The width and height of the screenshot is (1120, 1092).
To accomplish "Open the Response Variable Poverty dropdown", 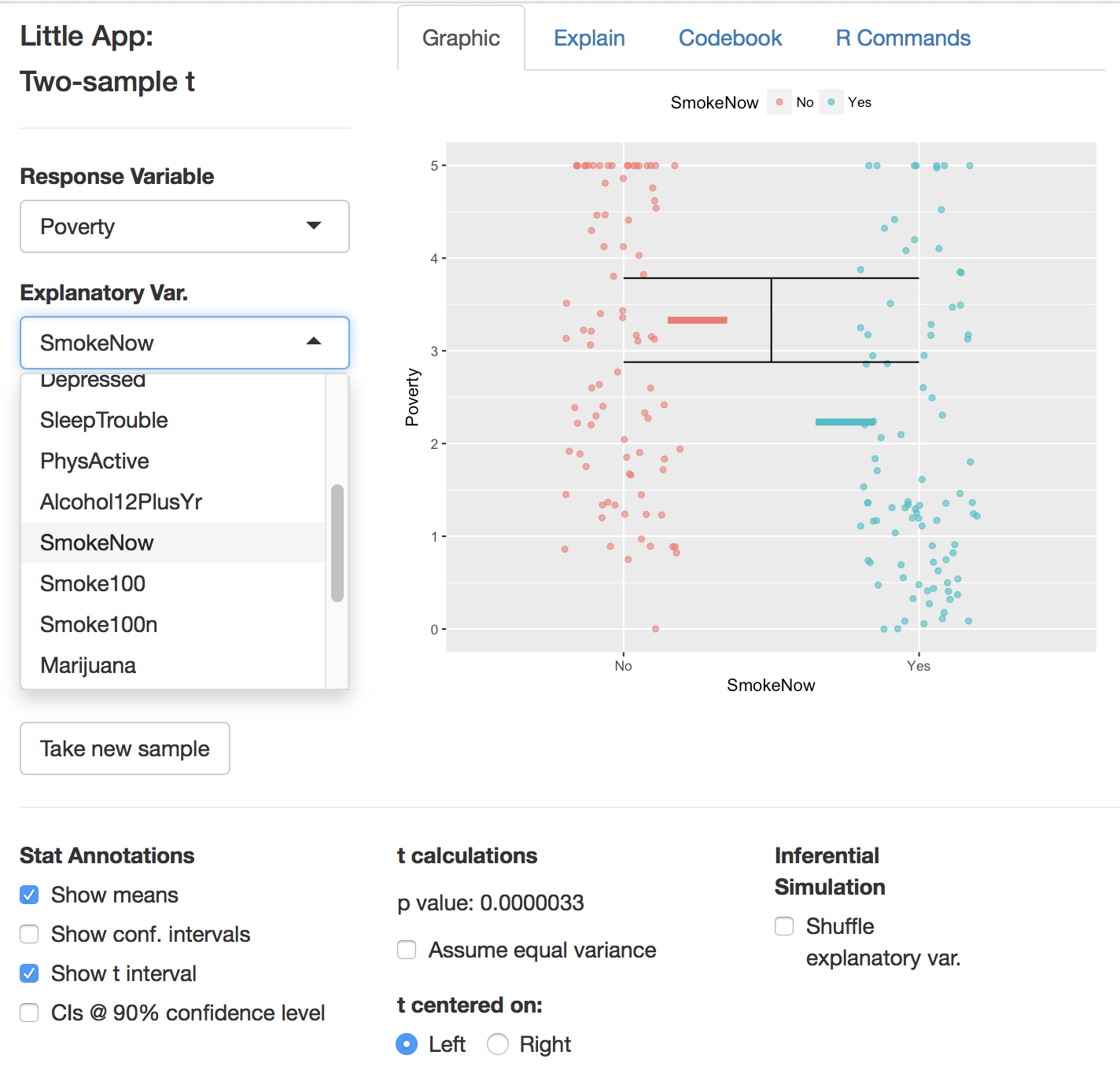I will (x=184, y=226).
